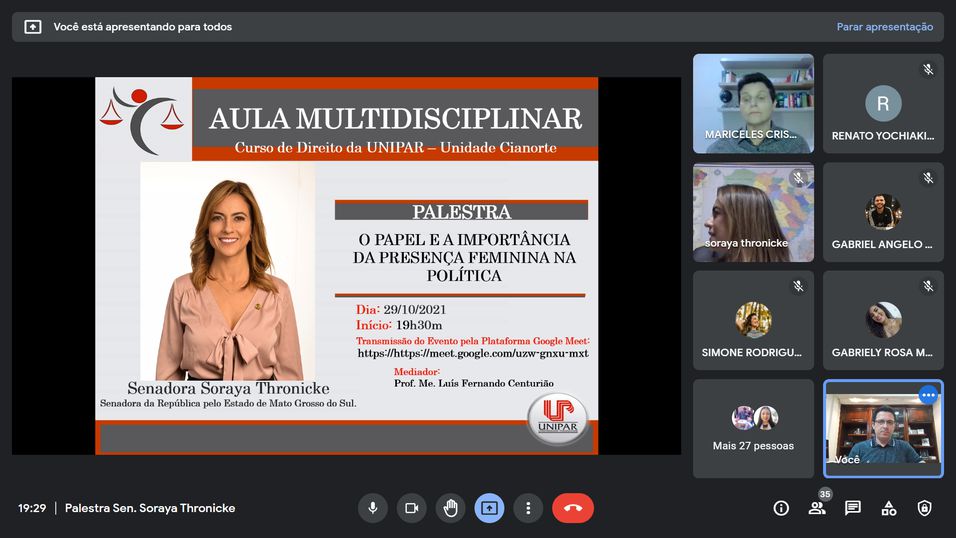956x538 pixels.
Task: Open host controls shield icon
Action: pos(925,508)
